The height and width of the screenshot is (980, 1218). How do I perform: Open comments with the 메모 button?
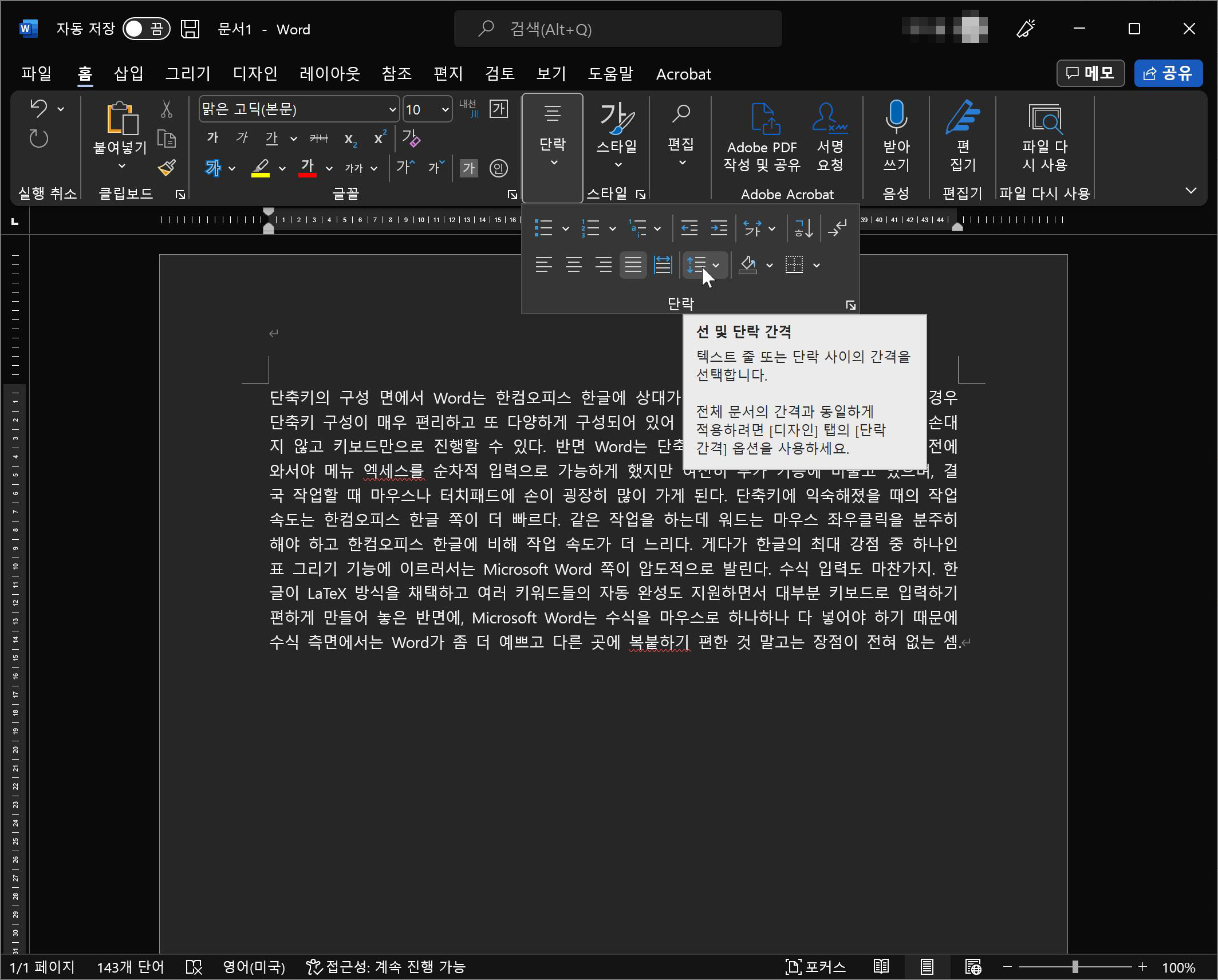1090,73
